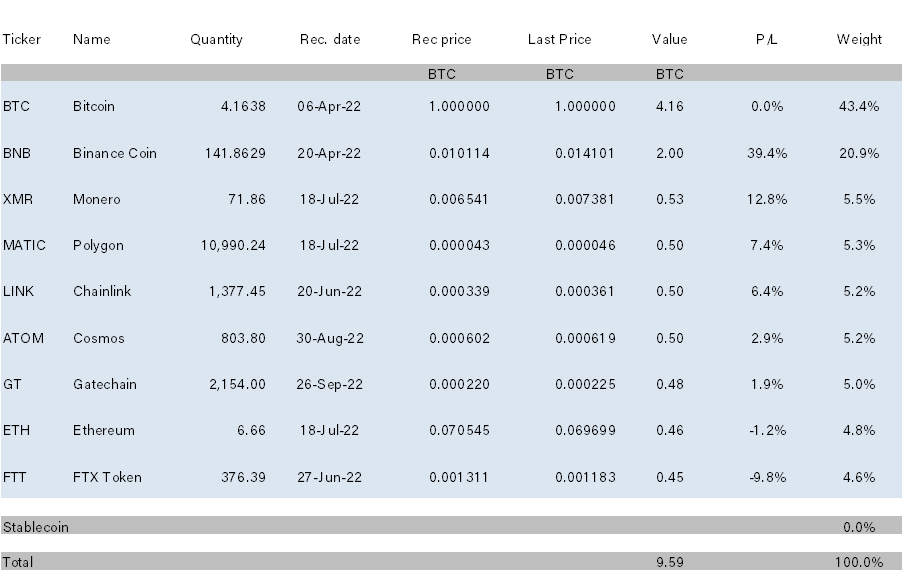
Task: Click rec price 0.010114
Action: click(460, 153)
